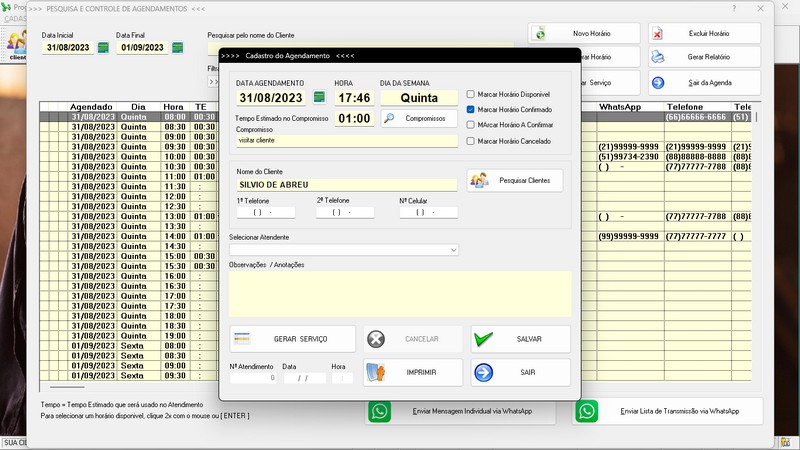Expand the Selecionar Atendente dropdown

(x=453, y=250)
